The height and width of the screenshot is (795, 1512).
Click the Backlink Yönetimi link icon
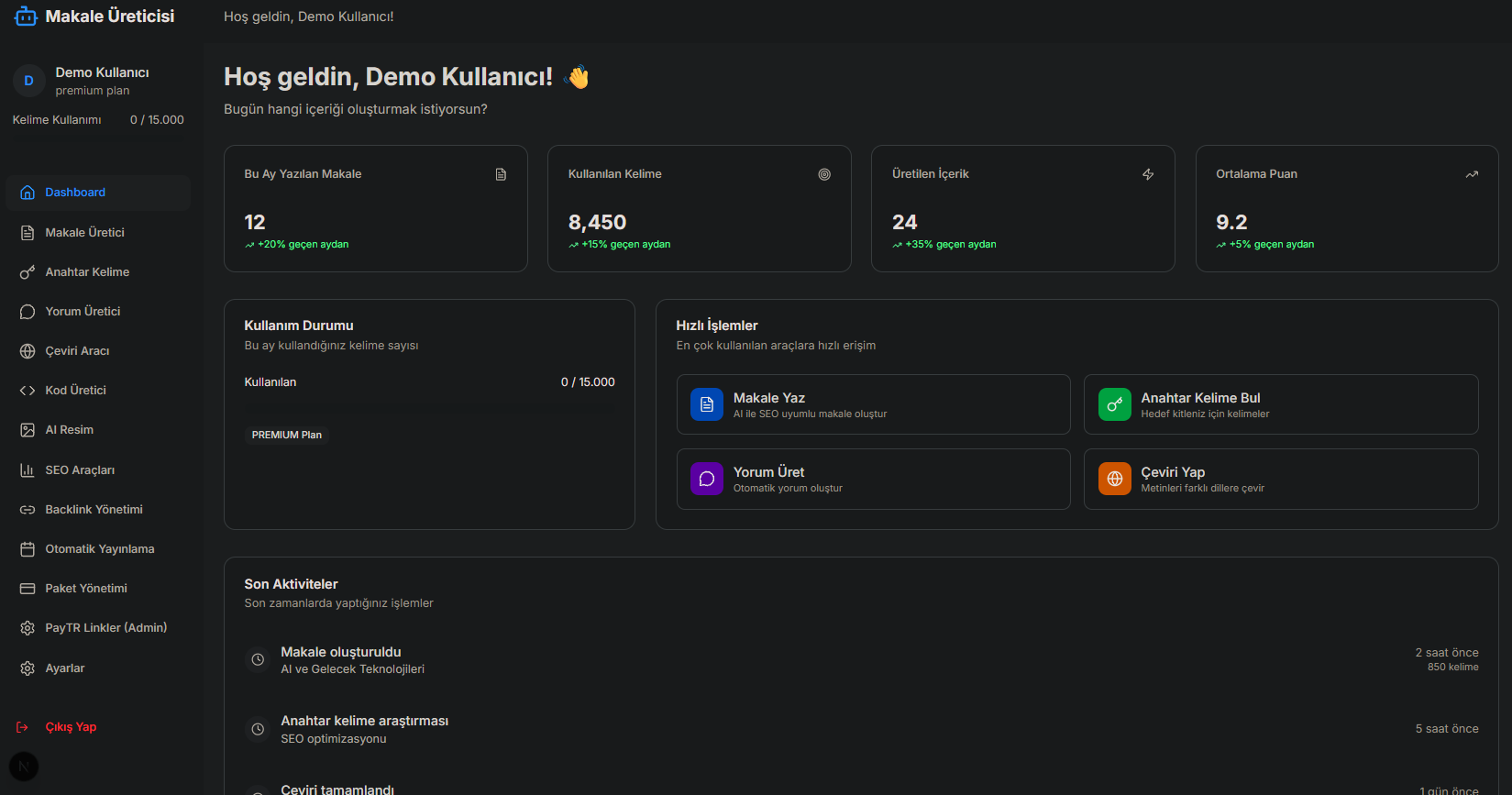pyautogui.click(x=28, y=510)
